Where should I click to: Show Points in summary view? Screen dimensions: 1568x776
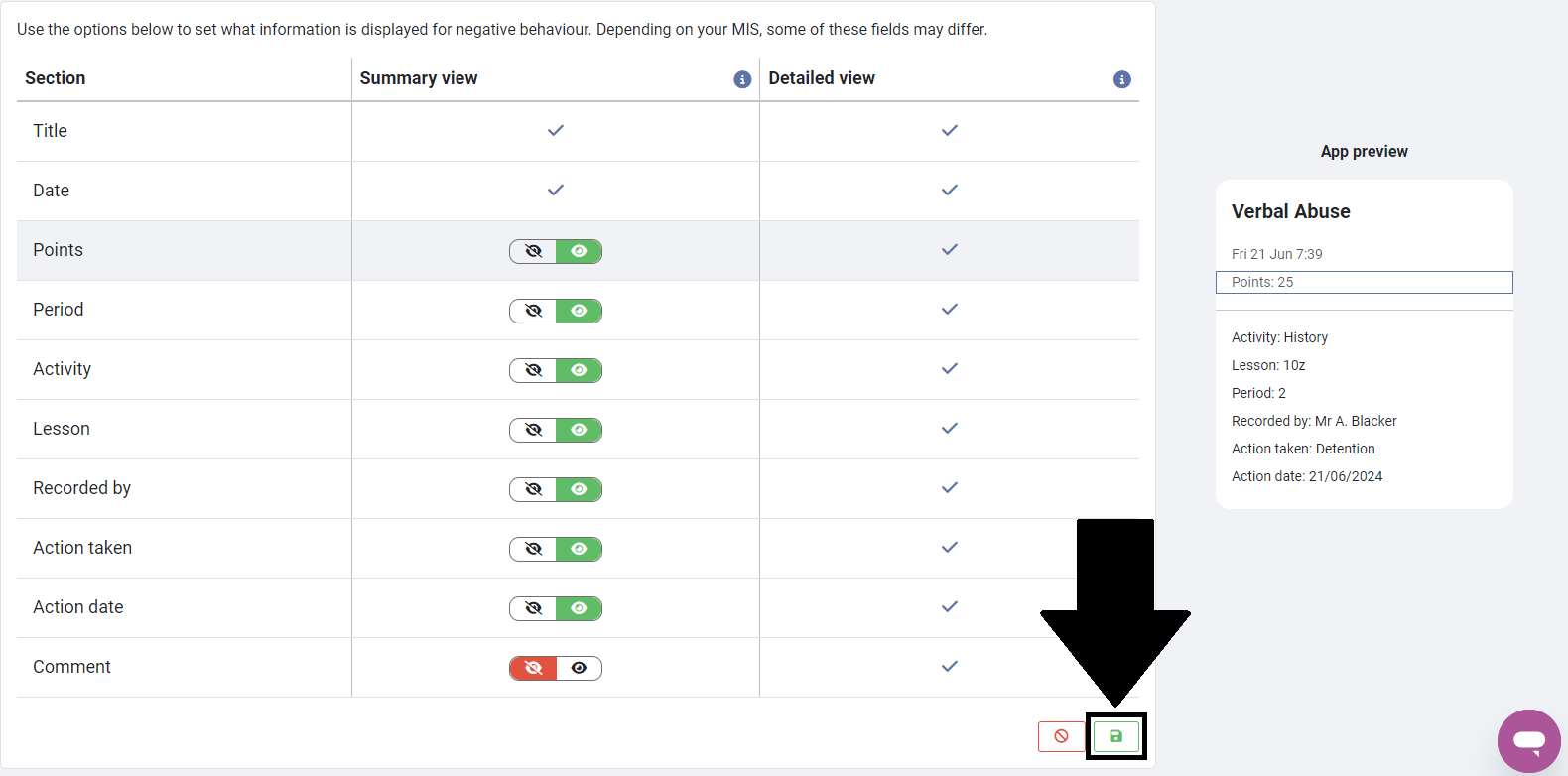pyautogui.click(x=579, y=251)
